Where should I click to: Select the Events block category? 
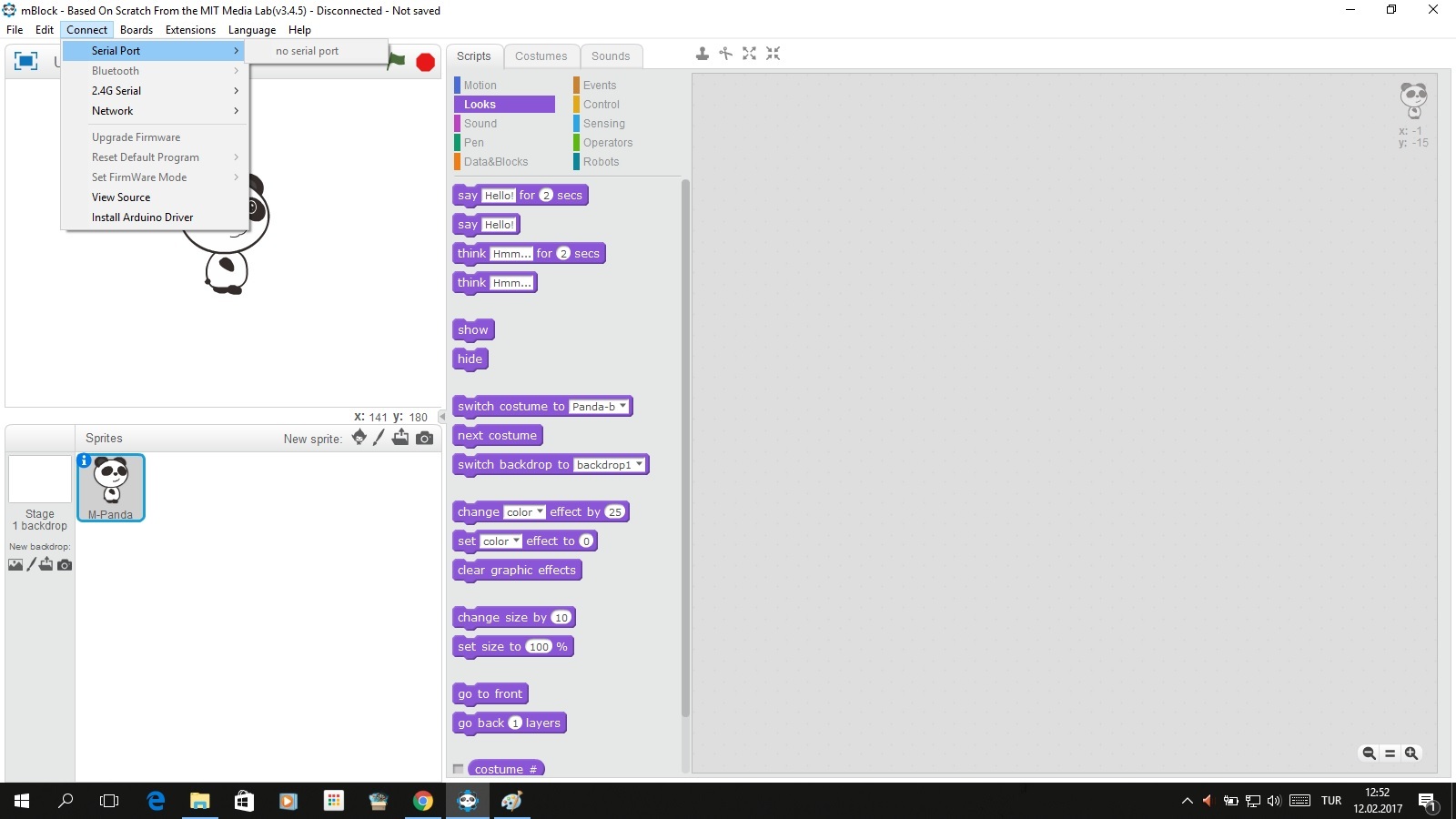pos(623,86)
